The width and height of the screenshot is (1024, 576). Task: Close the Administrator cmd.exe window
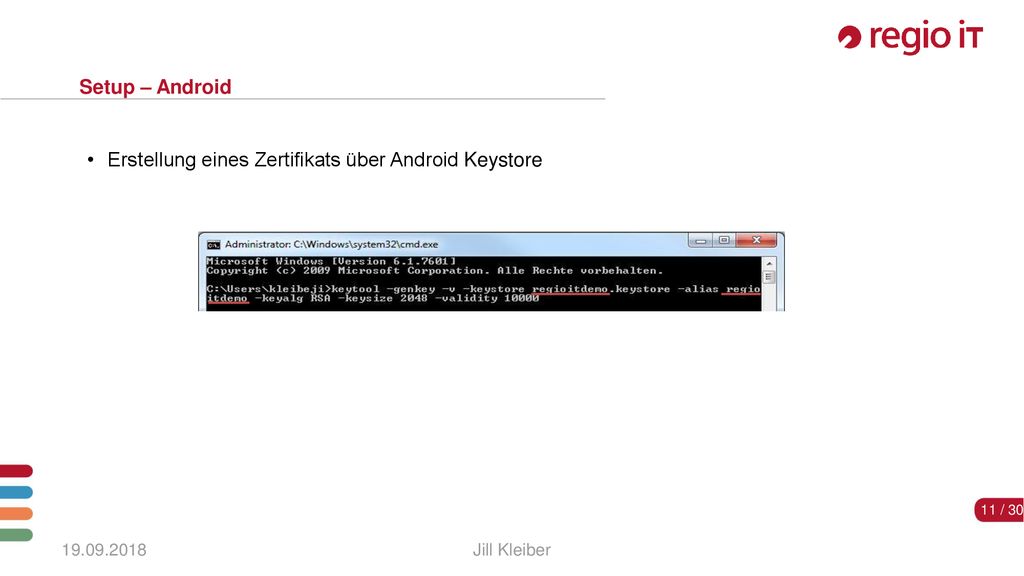(x=756, y=240)
